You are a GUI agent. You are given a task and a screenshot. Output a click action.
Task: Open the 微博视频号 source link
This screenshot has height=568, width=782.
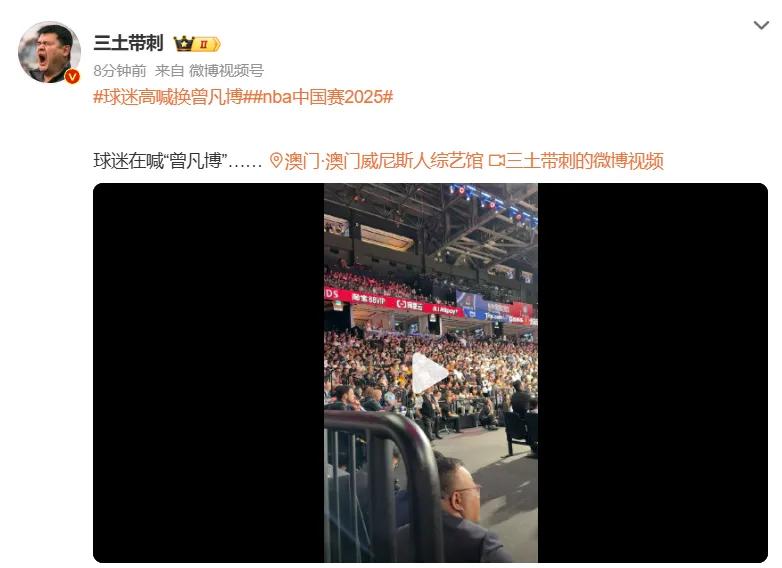[x=226, y=71]
